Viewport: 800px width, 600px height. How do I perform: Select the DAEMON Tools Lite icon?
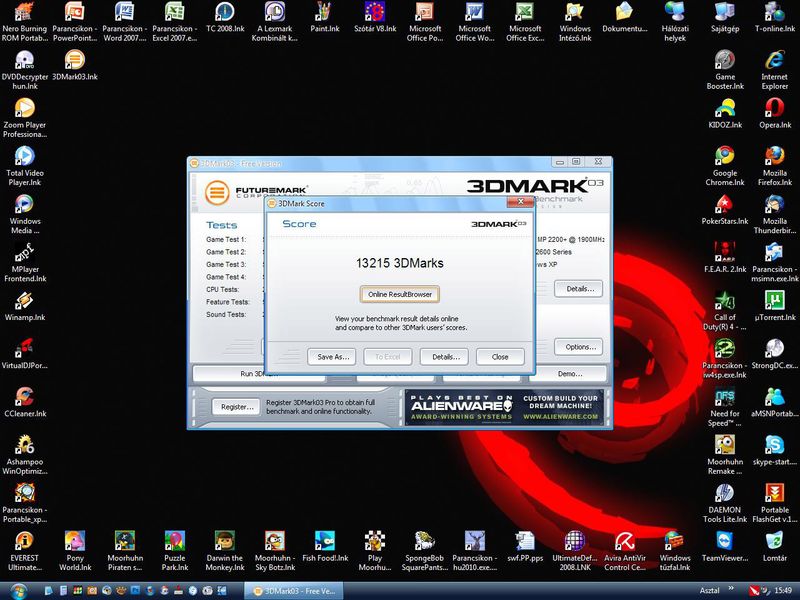pyautogui.click(x=724, y=503)
